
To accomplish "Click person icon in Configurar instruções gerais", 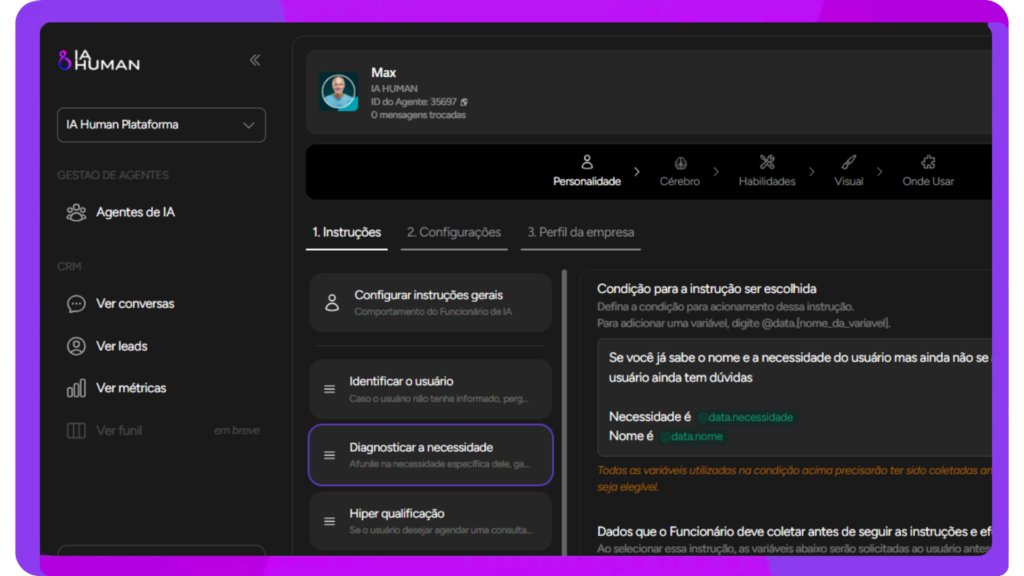I will coord(332,303).
